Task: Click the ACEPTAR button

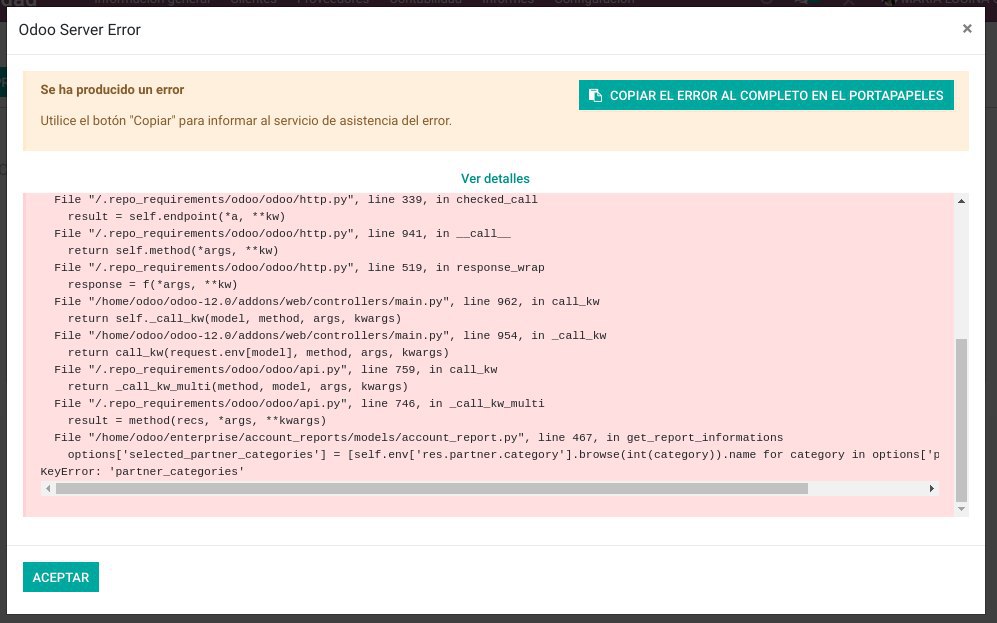Action: (60, 577)
